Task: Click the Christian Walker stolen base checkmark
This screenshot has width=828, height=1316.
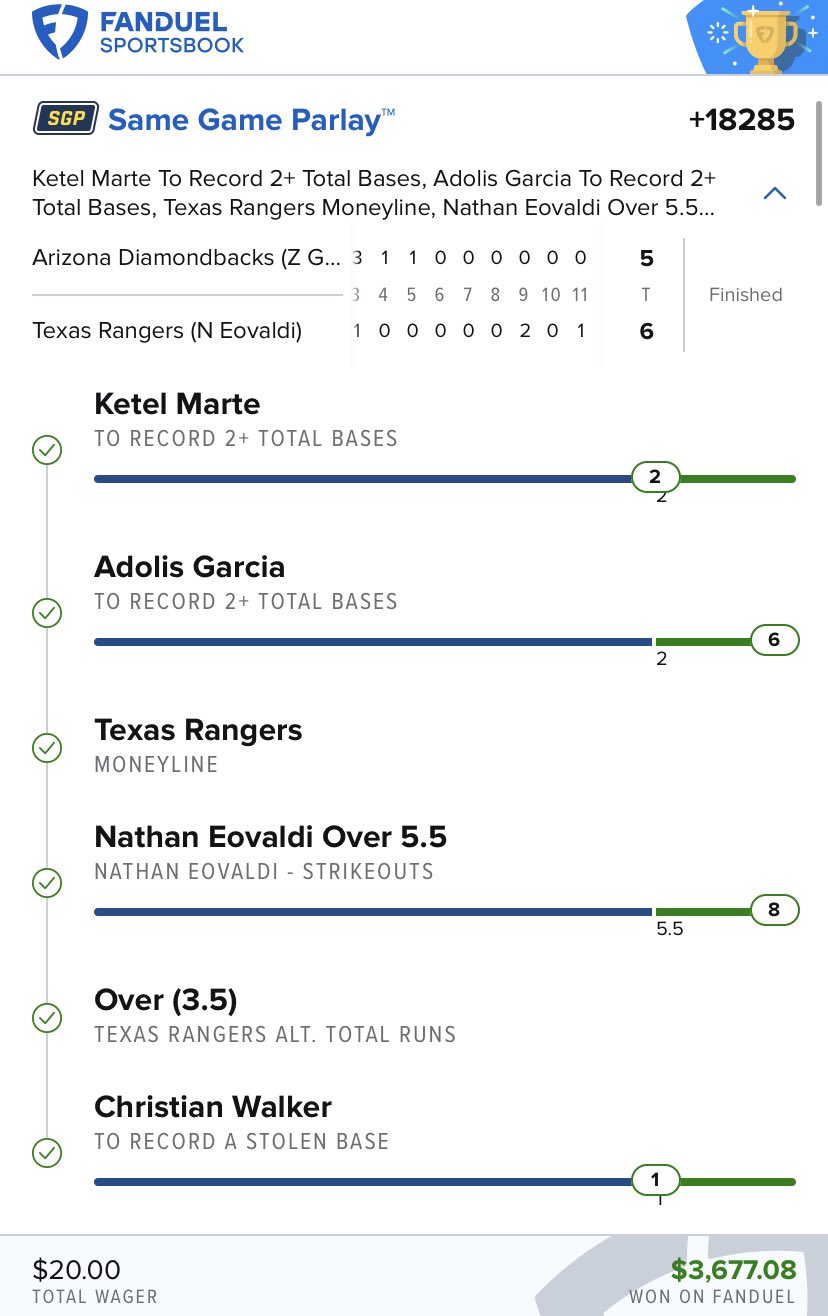Action: pos(47,1153)
